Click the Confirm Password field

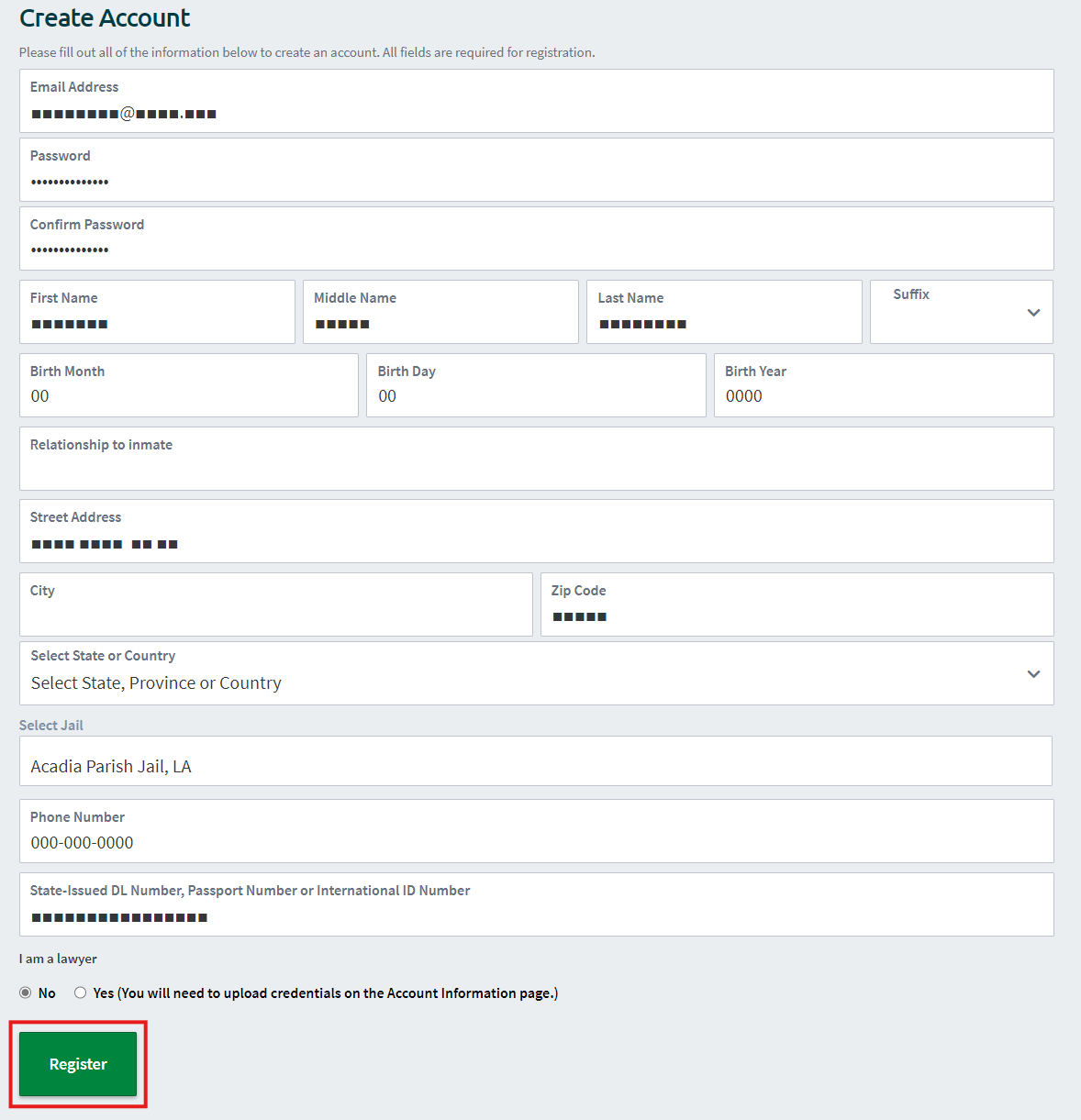point(536,238)
